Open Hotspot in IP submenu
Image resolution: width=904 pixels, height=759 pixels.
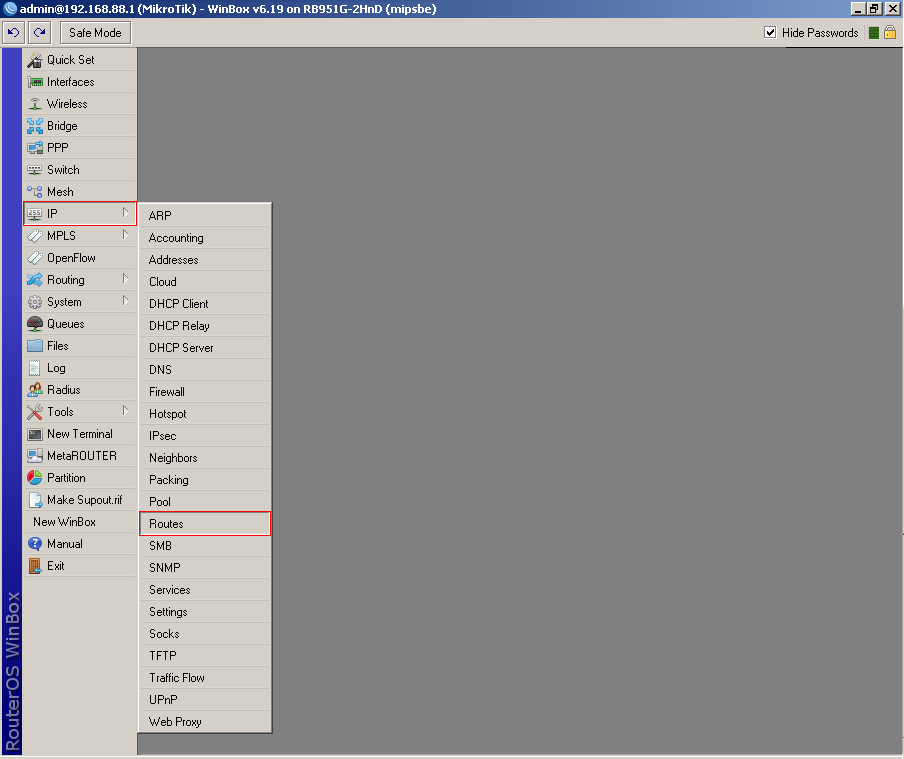coord(205,414)
